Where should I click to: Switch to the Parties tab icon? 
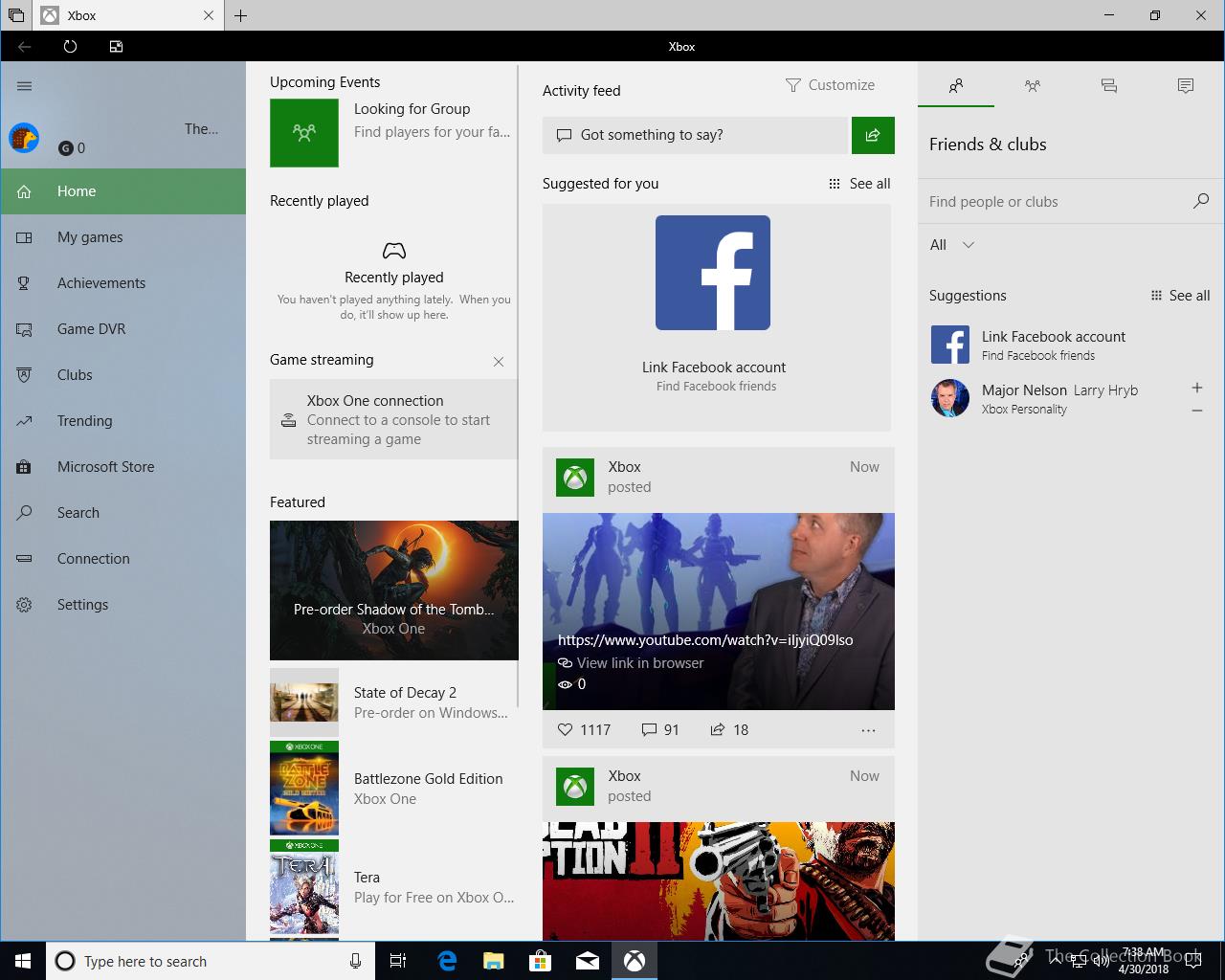coord(1033,86)
